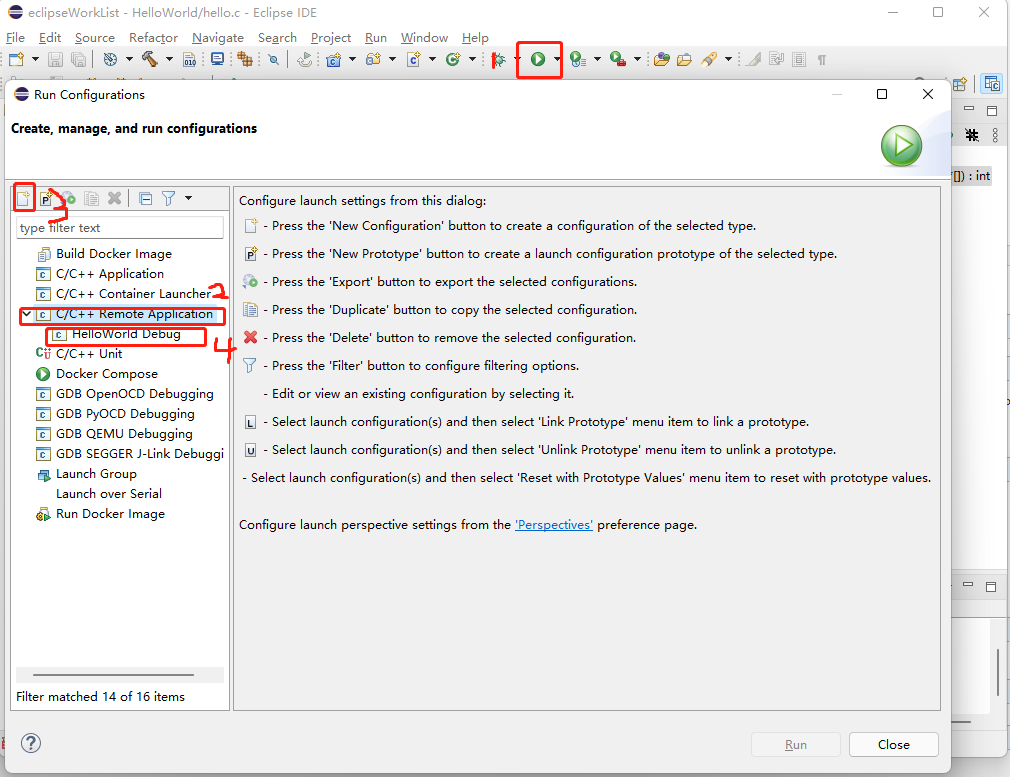Focus the 'type filter text' field

click(x=120, y=227)
